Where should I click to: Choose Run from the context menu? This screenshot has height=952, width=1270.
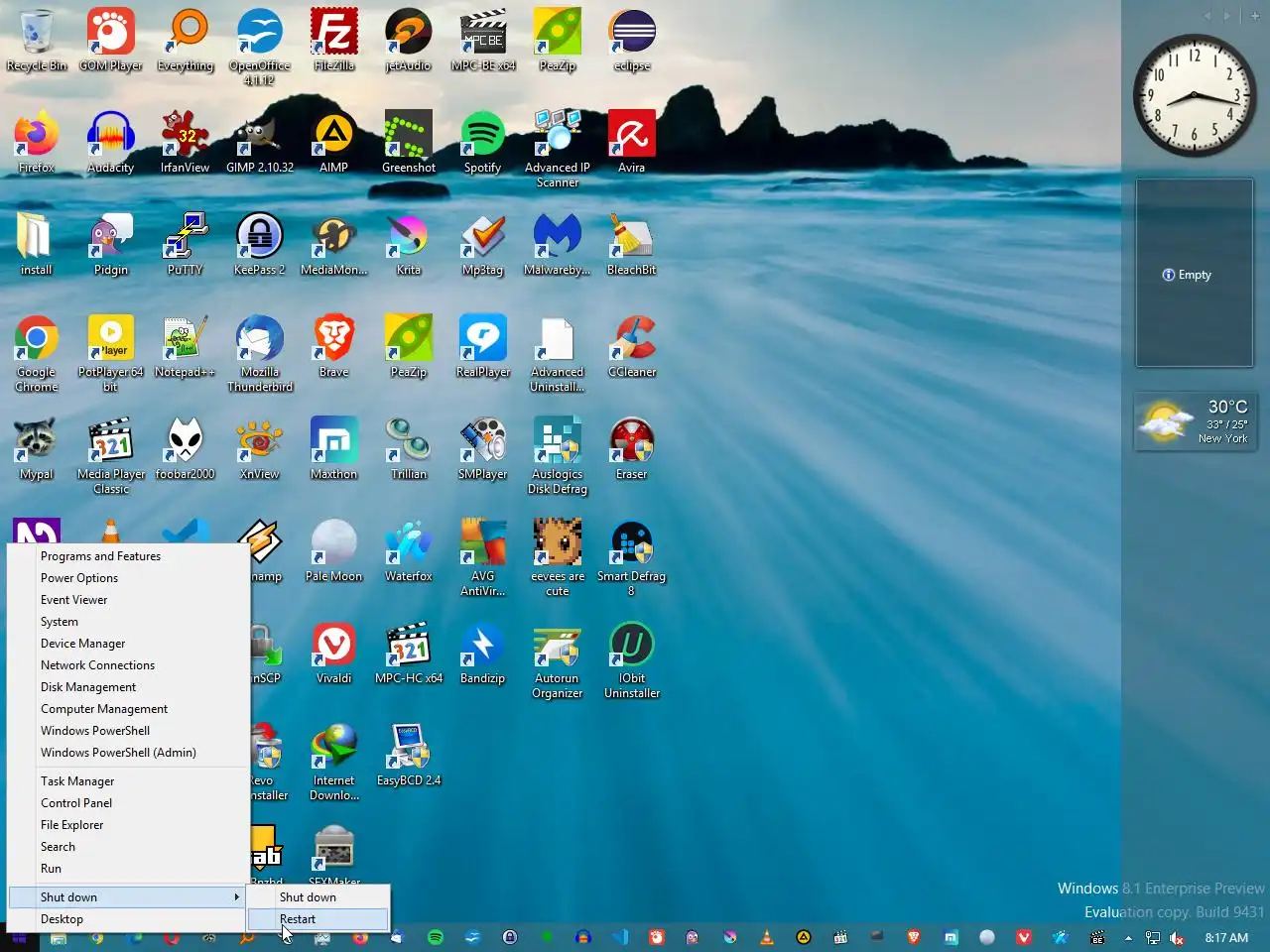(129, 869)
